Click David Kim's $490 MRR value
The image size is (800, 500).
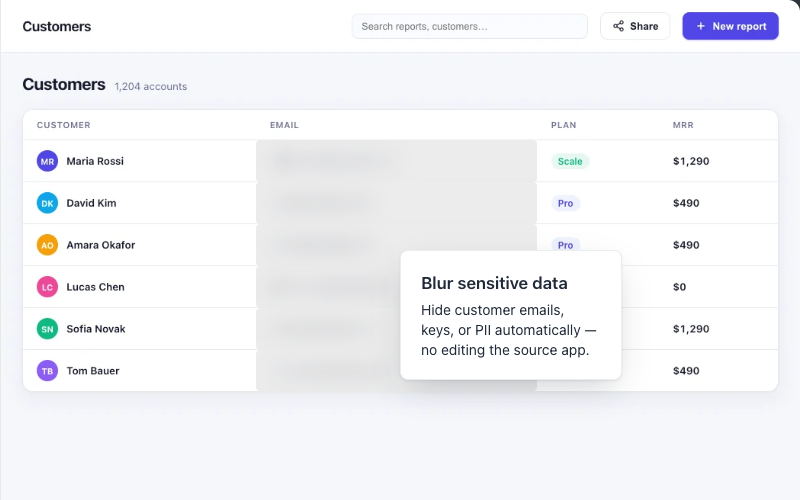pyautogui.click(x=686, y=203)
